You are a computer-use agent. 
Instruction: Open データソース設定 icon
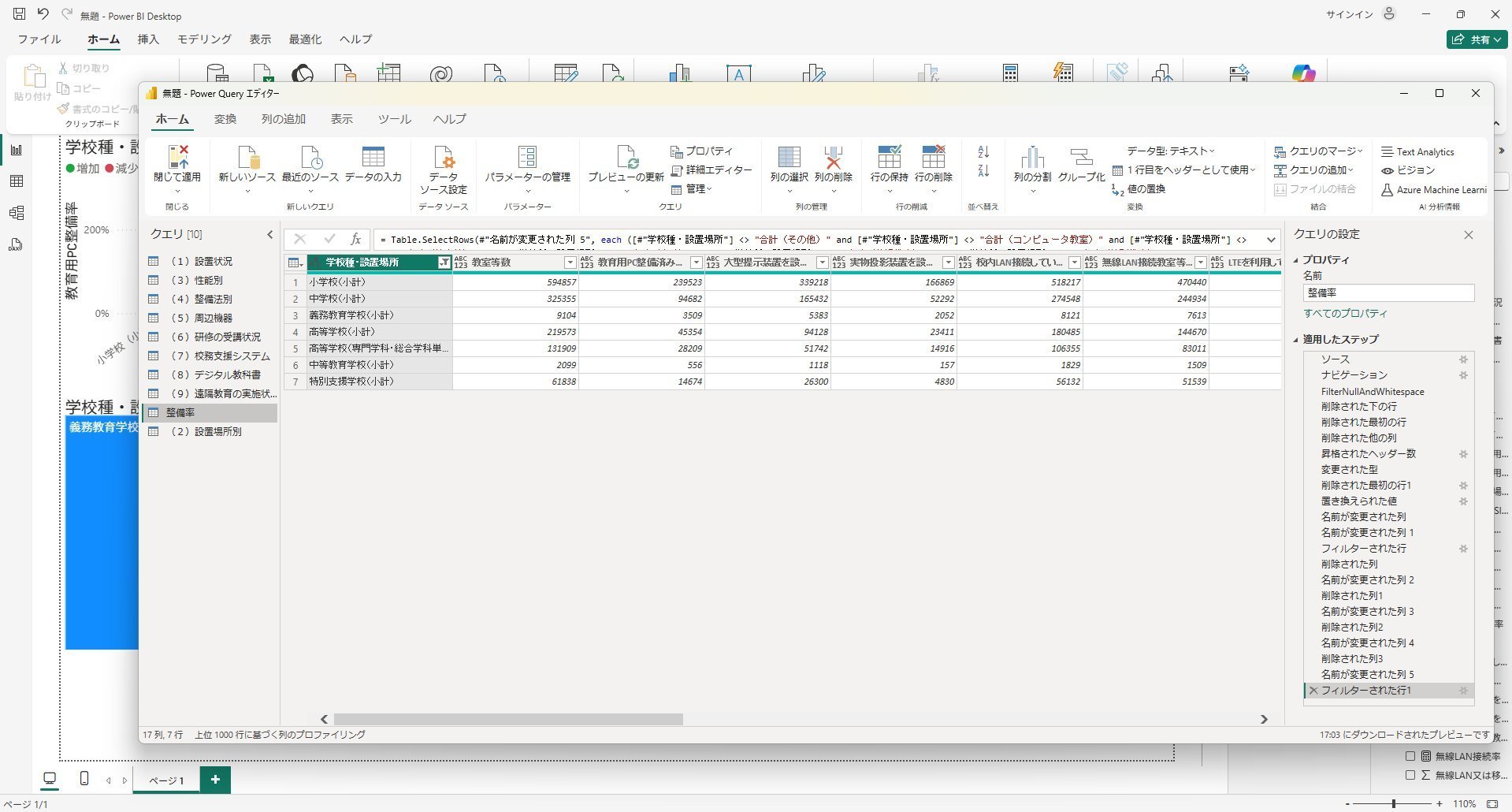click(444, 156)
